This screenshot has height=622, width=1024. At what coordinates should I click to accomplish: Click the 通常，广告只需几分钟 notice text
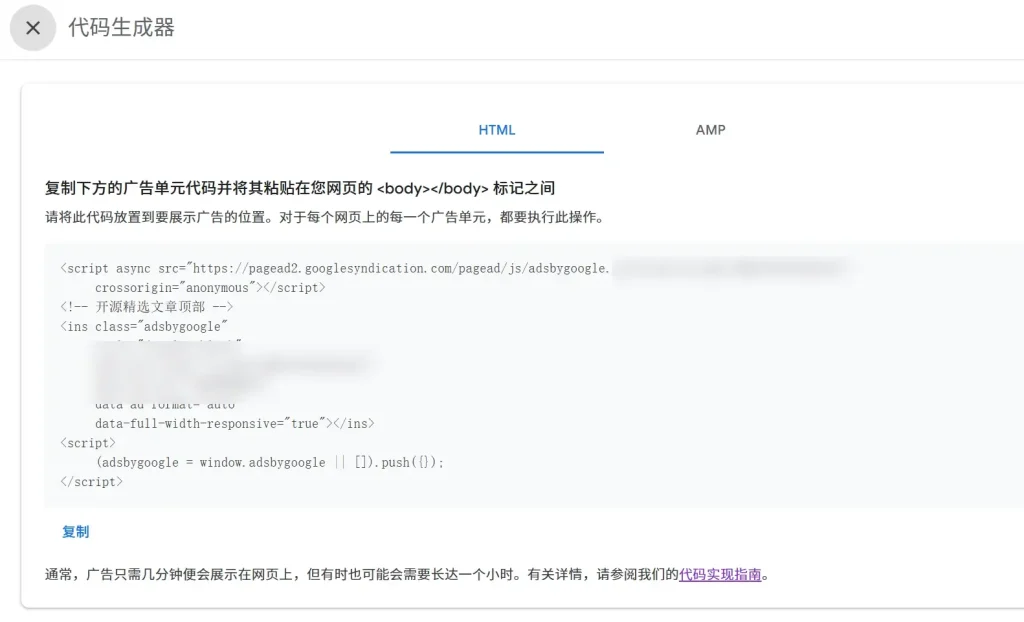360,575
